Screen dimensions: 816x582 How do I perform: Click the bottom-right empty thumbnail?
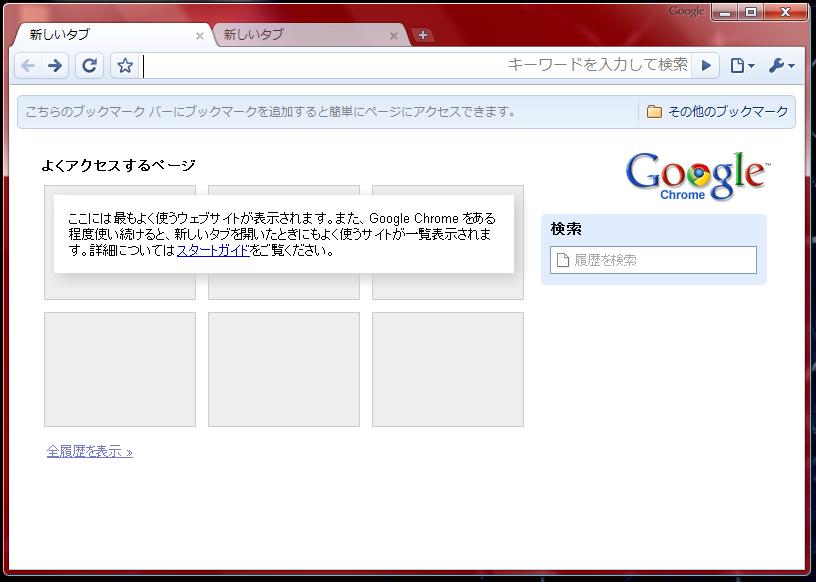448,370
